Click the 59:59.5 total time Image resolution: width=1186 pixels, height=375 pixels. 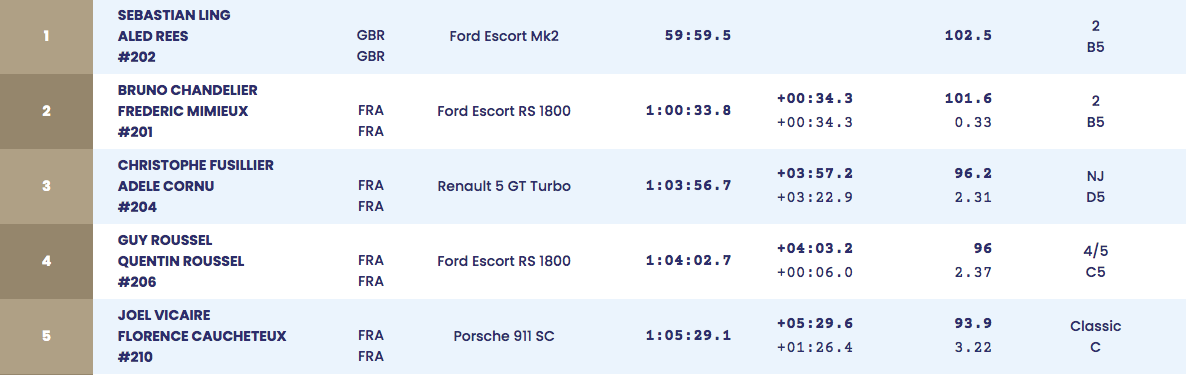(698, 36)
